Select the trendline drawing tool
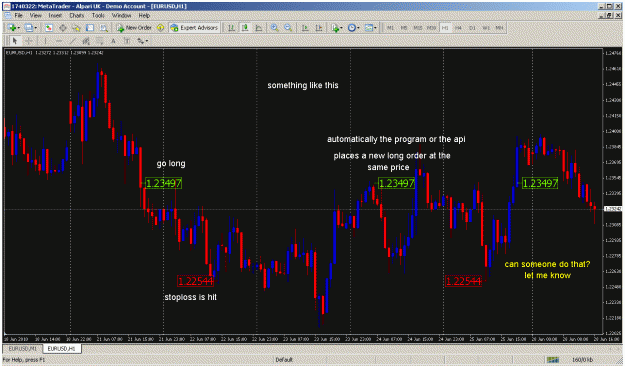Screen dimensions: 625x366 pos(73,41)
